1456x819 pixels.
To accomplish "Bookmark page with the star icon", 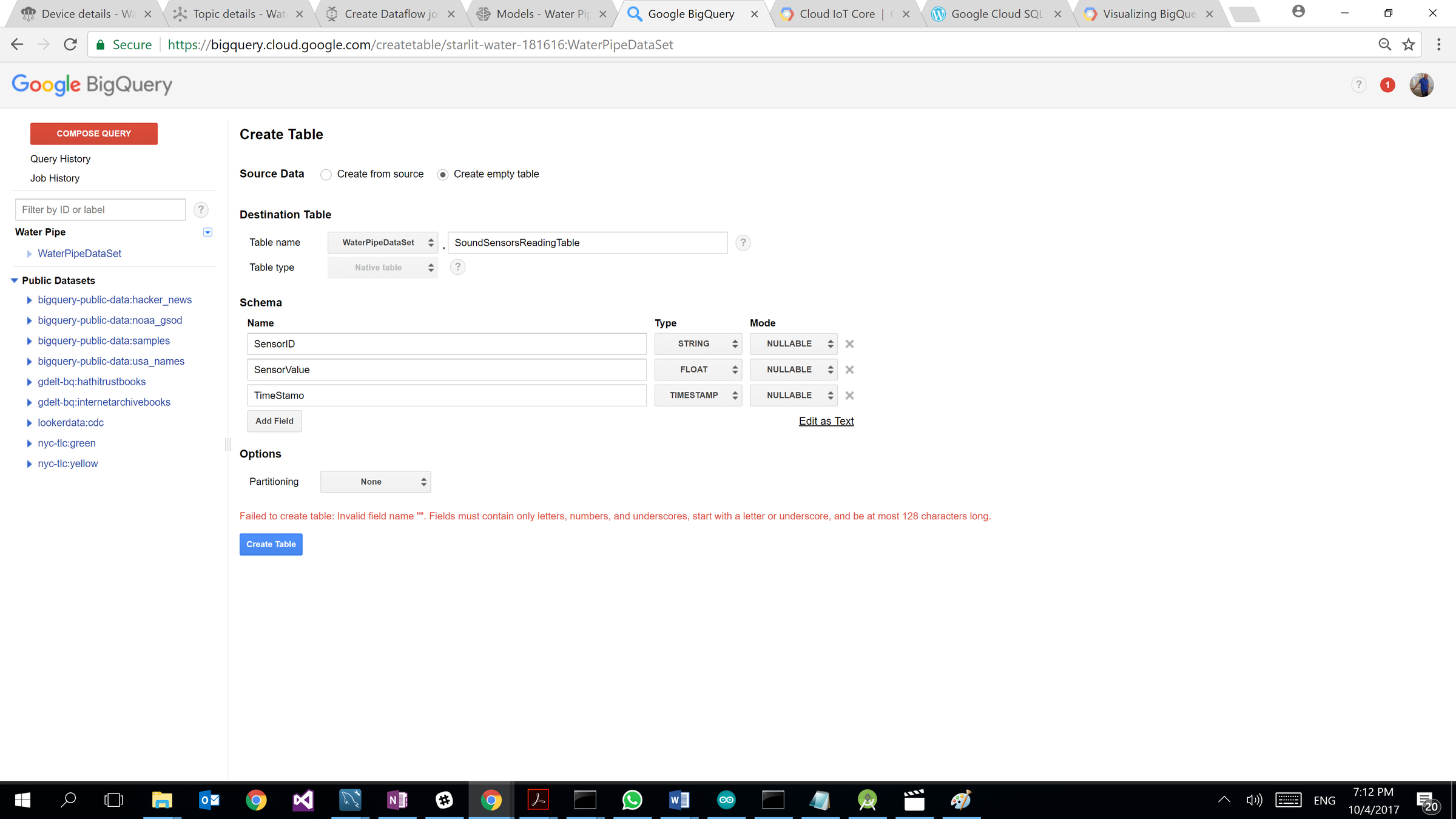I will (x=1409, y=44).
